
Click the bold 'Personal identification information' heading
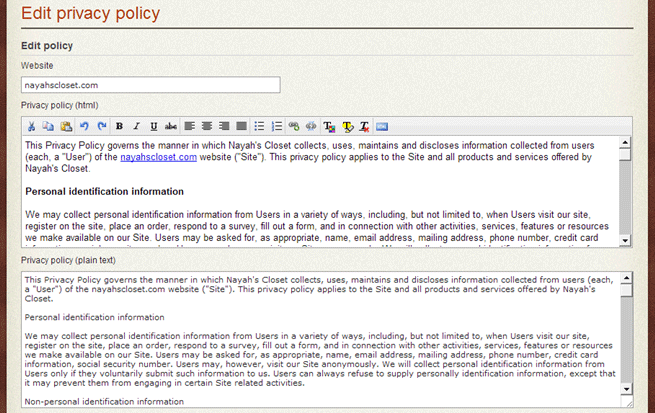click(x=104, y=191)
